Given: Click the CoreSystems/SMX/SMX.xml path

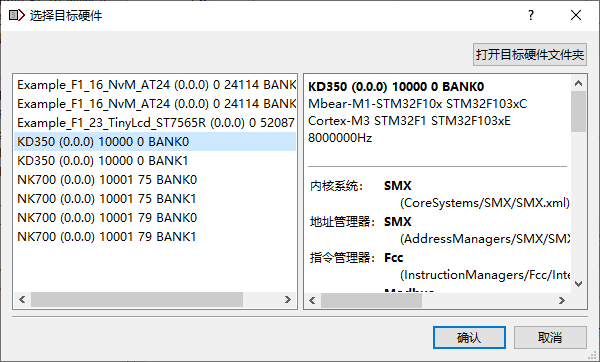Looking at the screenshot, I should (x=485, y=203).
